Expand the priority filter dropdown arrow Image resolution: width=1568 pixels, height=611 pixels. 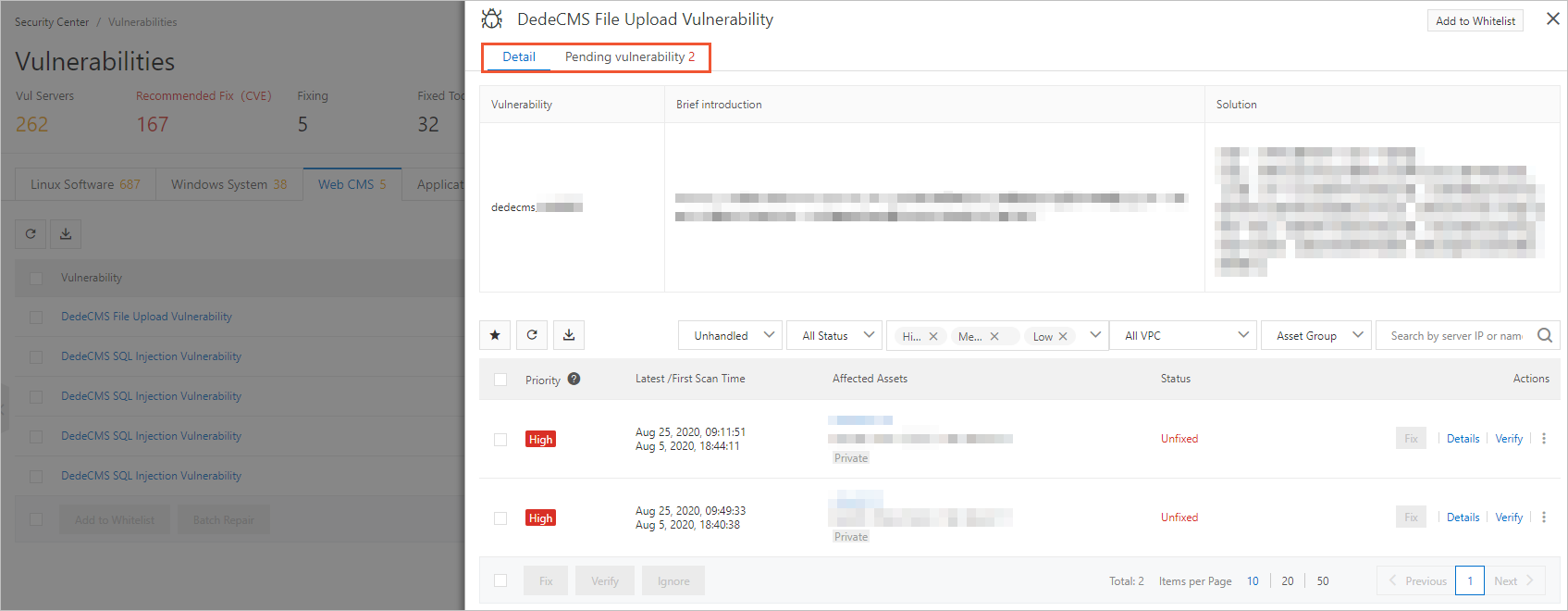coord(1095,335)
